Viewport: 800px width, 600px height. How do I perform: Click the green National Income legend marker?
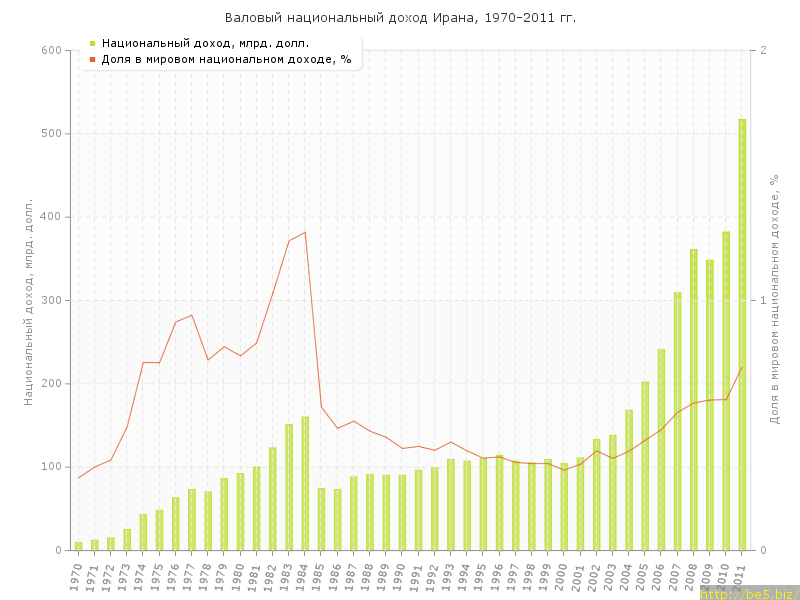[92, 43]
